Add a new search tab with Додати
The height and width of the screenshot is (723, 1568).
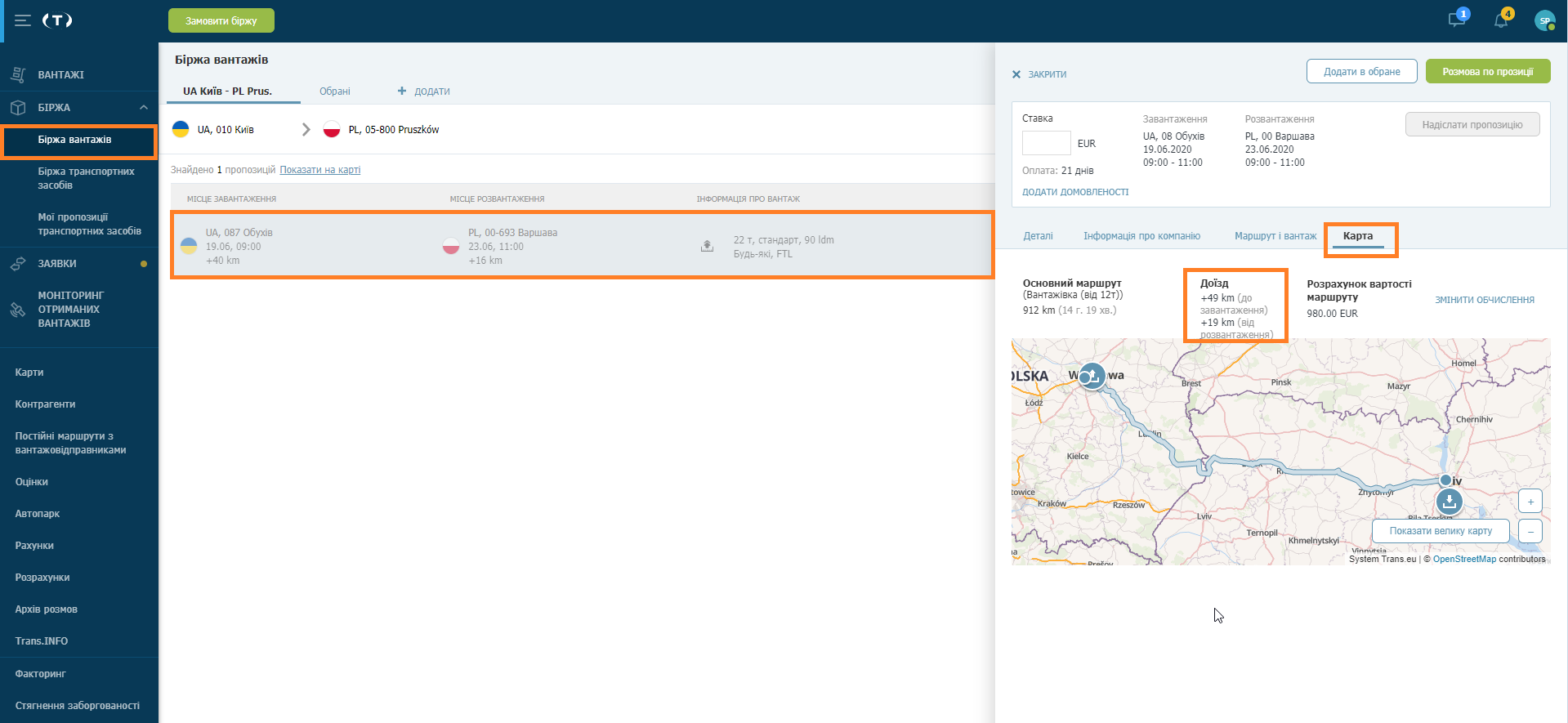click(423, 91)
